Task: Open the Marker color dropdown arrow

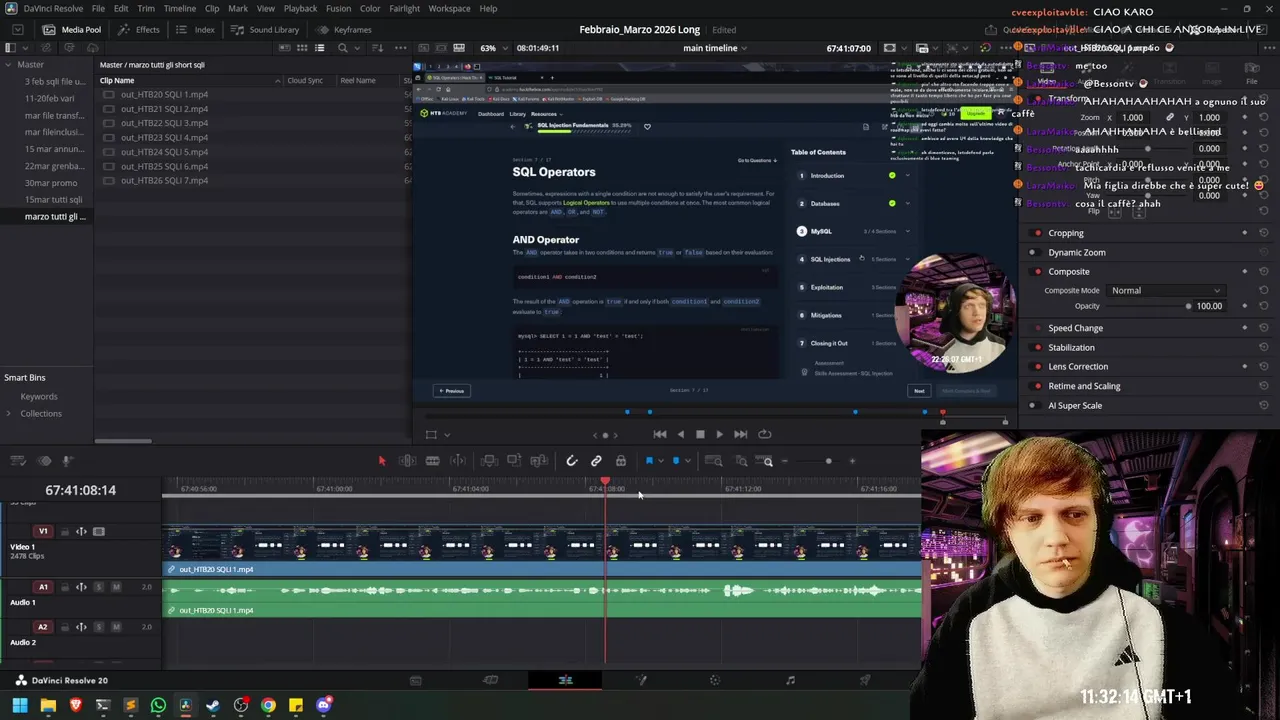Action: click(687, 461)
